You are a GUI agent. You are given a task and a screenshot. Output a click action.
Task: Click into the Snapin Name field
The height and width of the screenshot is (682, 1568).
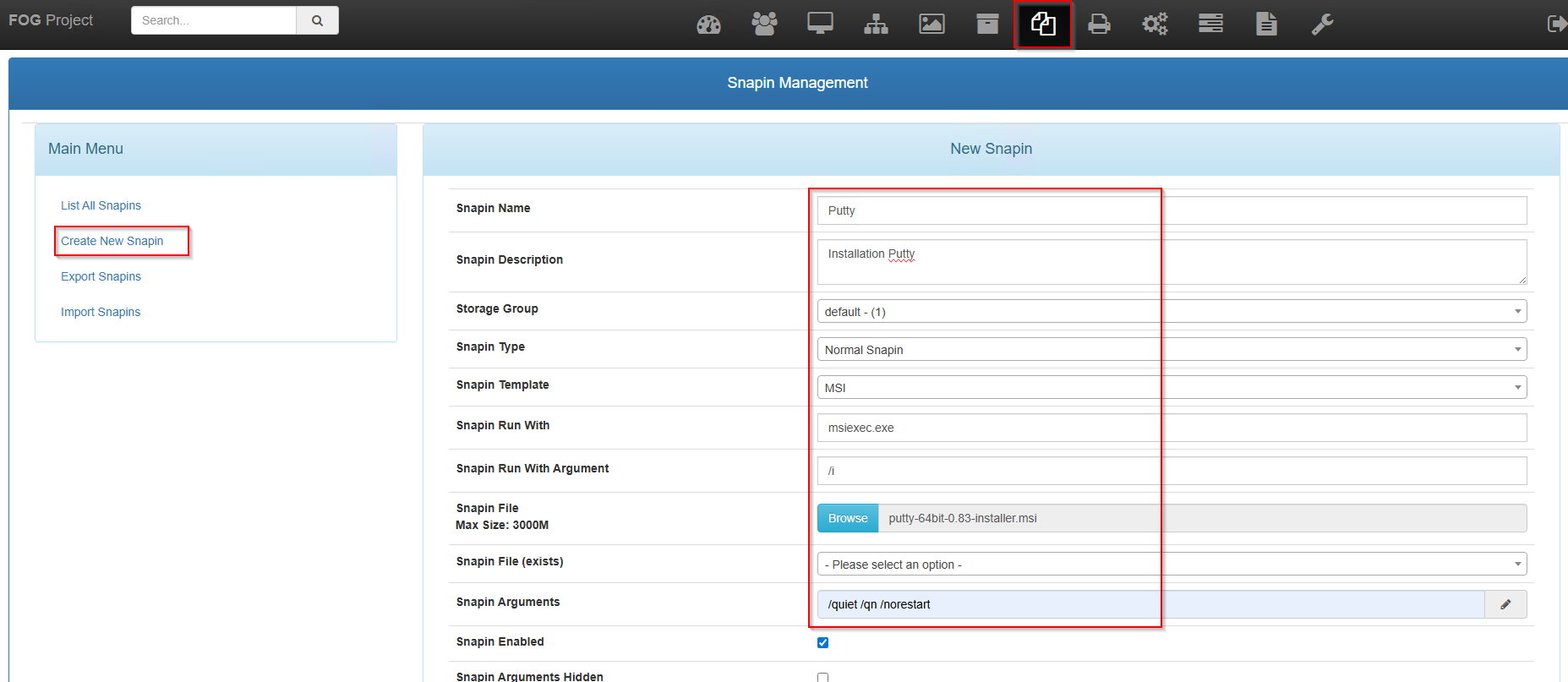coord(1172,210)
